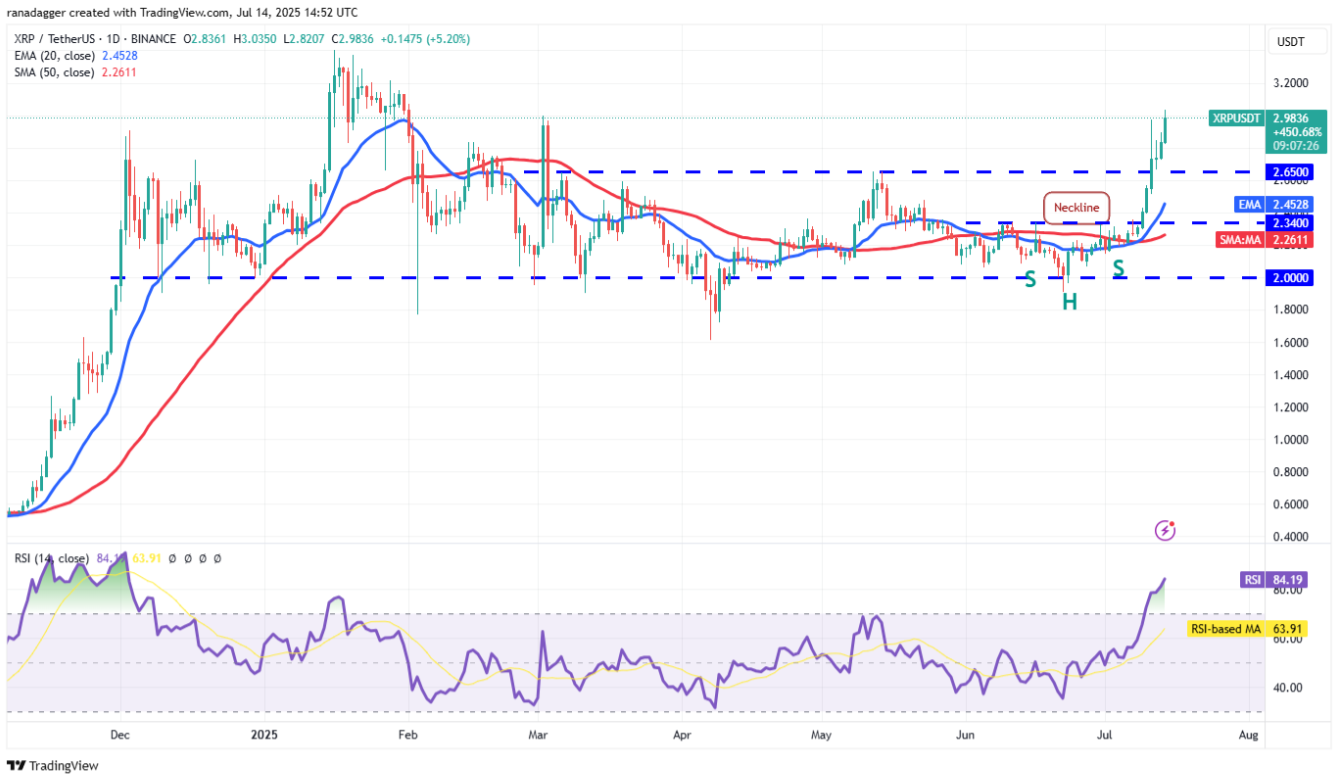Click the right S shoulder marker
The height and width of the screenshot is (781, 1335).
pyautogui.click(x=1119, y=268)
